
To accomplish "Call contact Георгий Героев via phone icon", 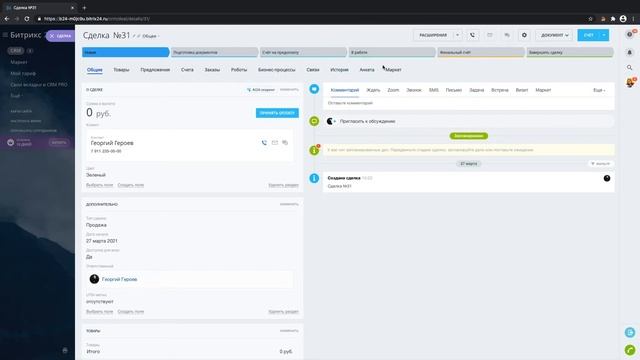I will [x=264, y=142].
